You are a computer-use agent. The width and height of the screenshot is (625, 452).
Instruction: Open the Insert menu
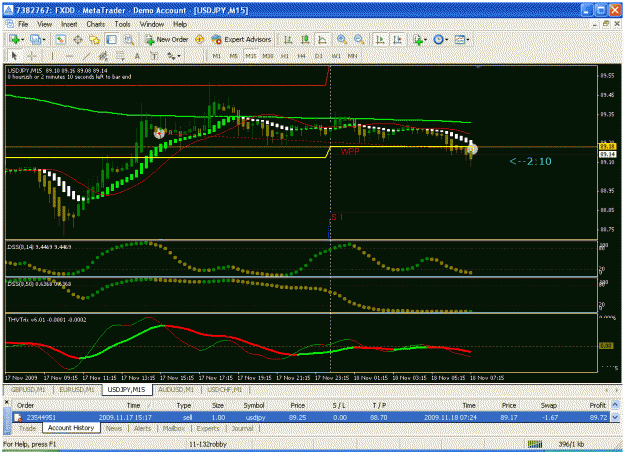(x=69, y=24)
